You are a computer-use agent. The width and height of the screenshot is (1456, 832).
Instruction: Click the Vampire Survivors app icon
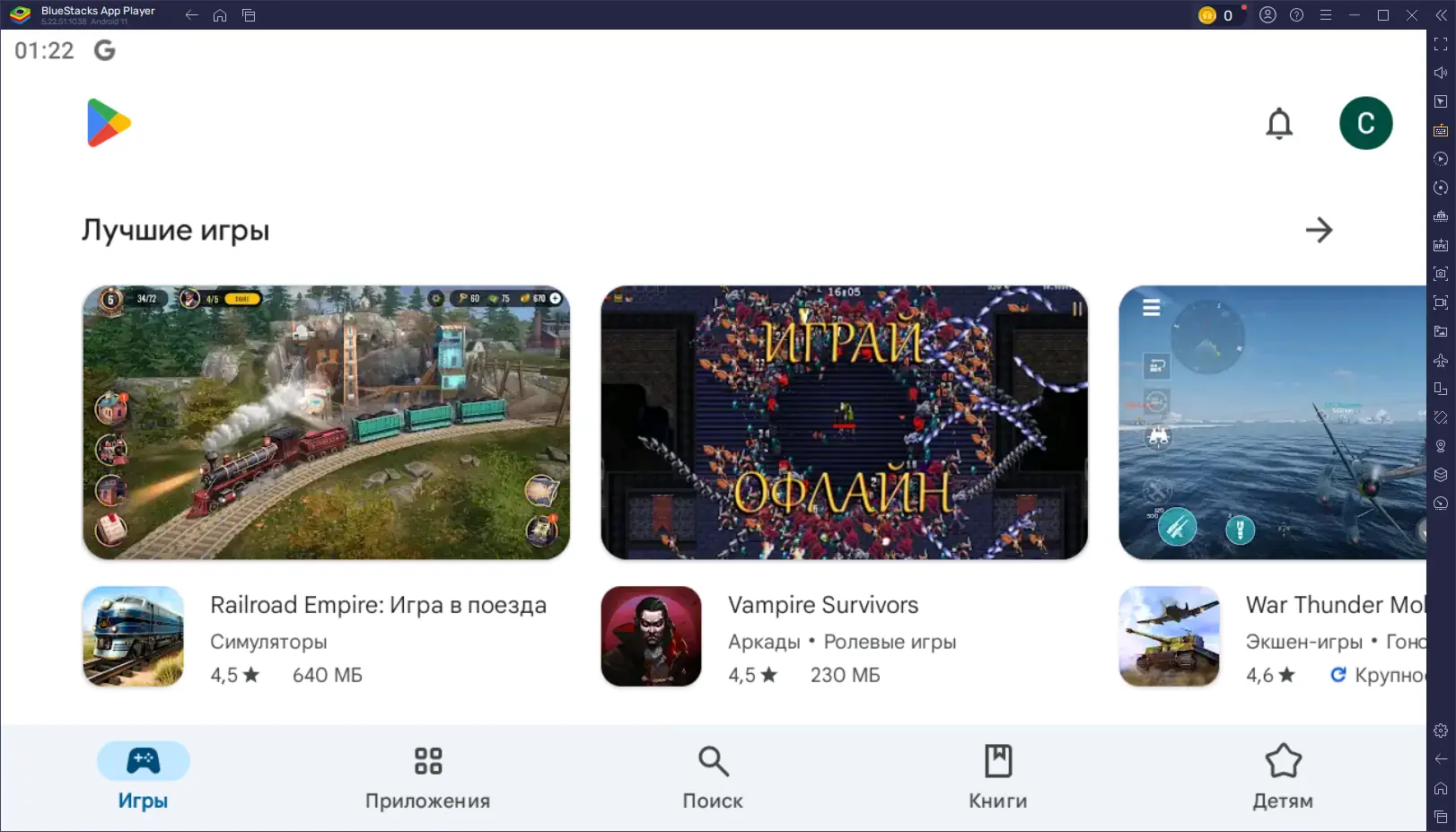(x=652, y=636)
